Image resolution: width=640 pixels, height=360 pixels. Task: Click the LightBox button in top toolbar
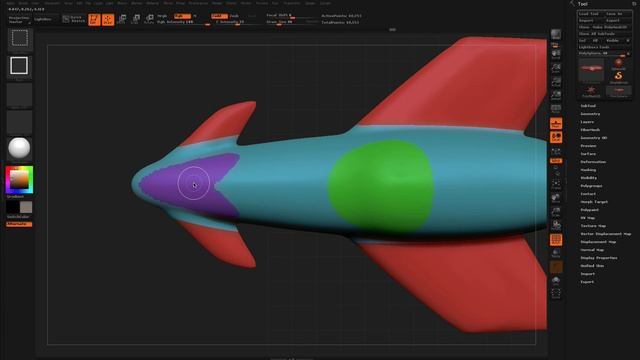[x=43, y=19]
